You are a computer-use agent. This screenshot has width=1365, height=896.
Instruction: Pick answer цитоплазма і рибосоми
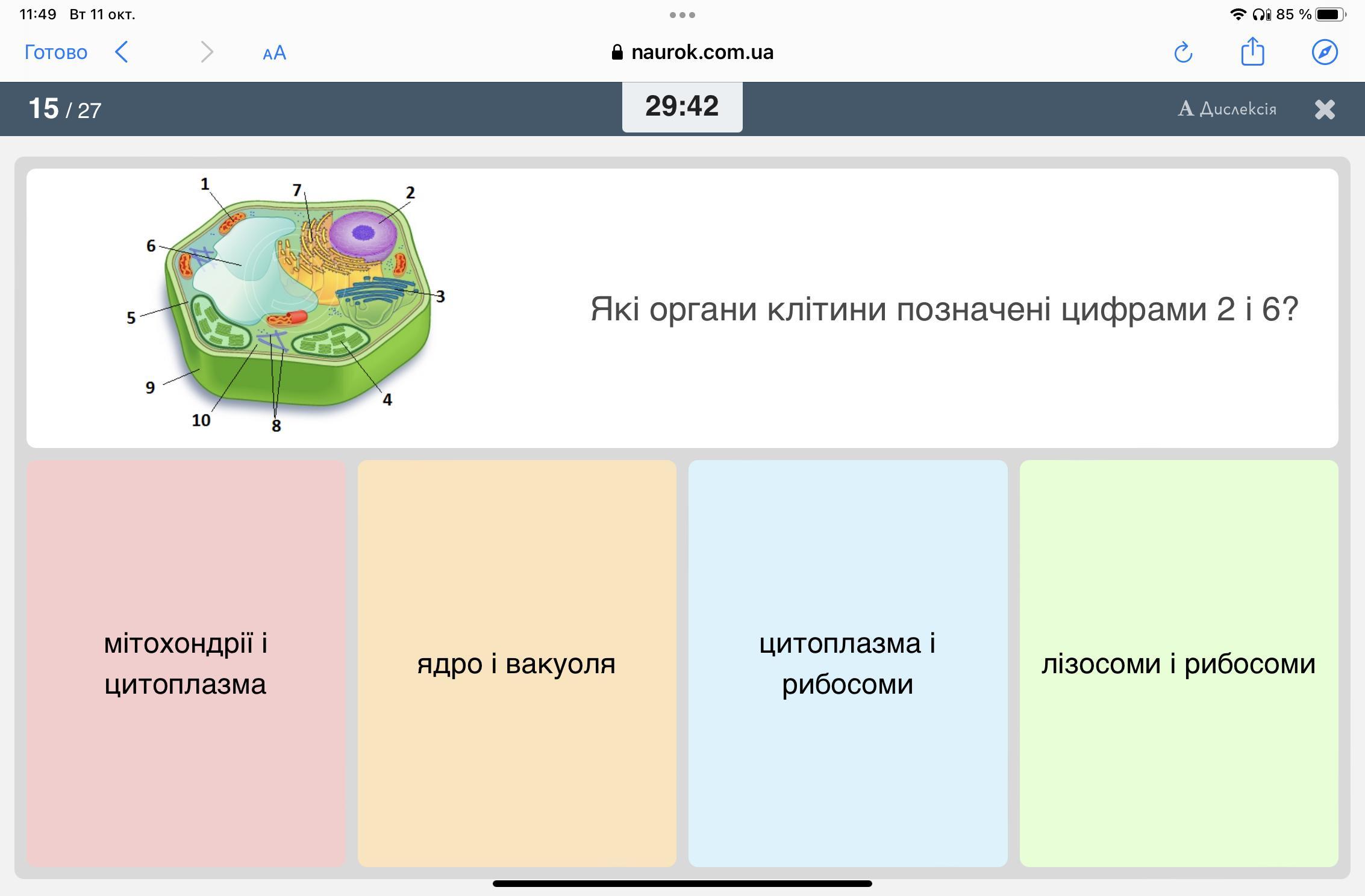pyautogui.click(x=848, y=664)
